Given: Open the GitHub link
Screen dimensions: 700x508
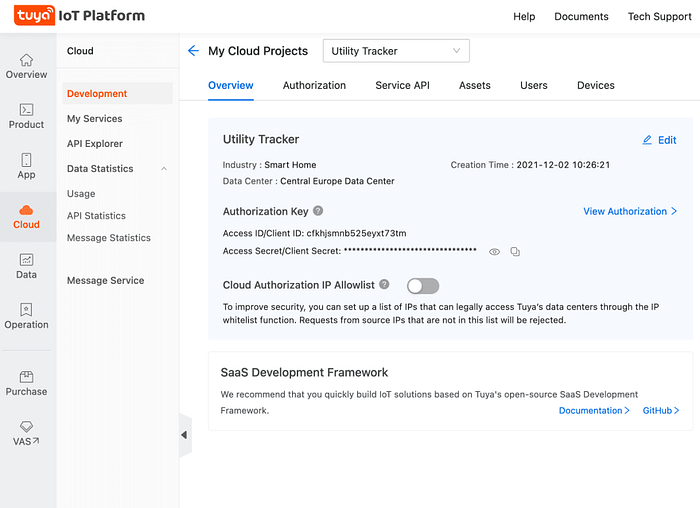Looking at the screenshot, I should point(661,410).
